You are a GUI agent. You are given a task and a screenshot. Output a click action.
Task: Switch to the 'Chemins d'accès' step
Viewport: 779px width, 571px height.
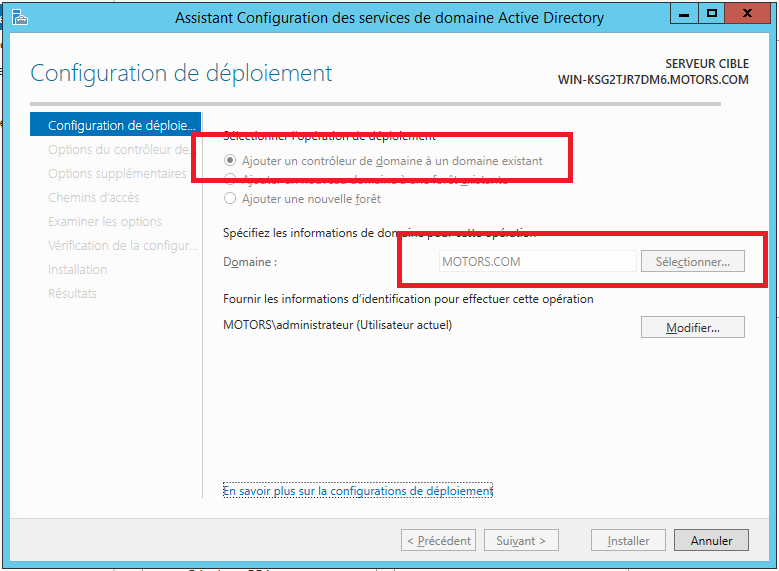pyautogui.click(x=93, y=198)
